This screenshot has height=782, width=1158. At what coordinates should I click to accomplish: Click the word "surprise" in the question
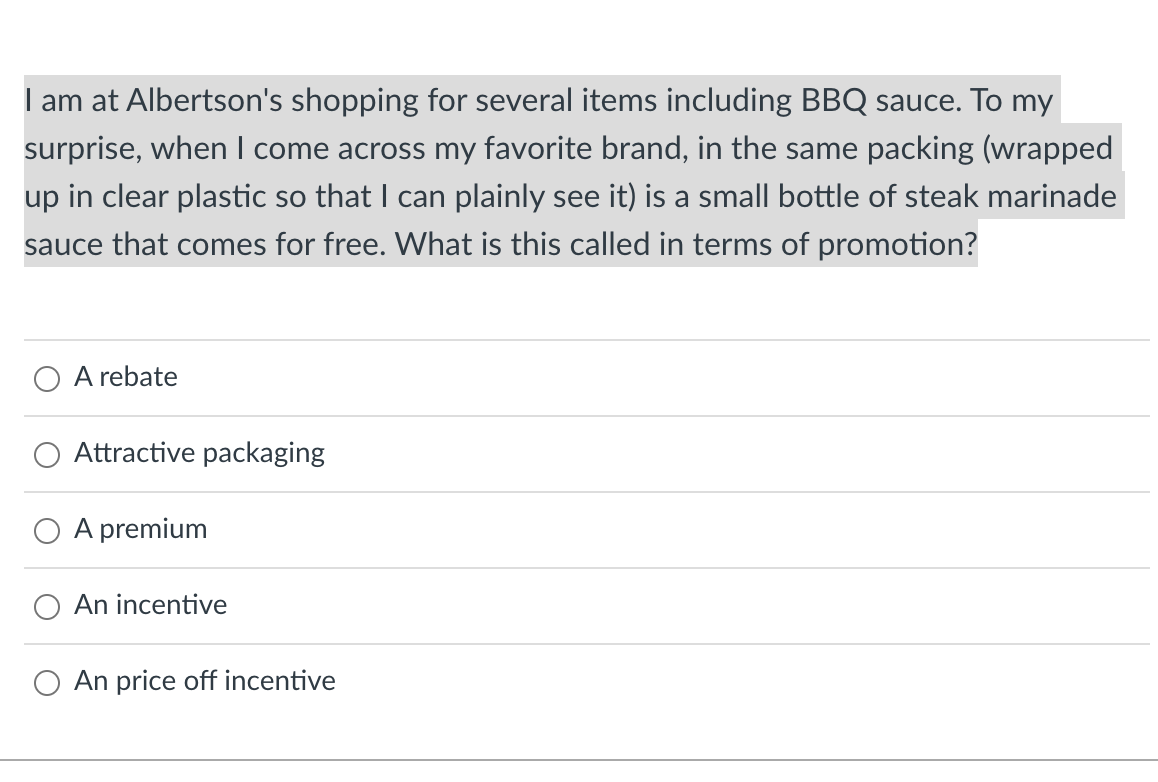point(82,148)
